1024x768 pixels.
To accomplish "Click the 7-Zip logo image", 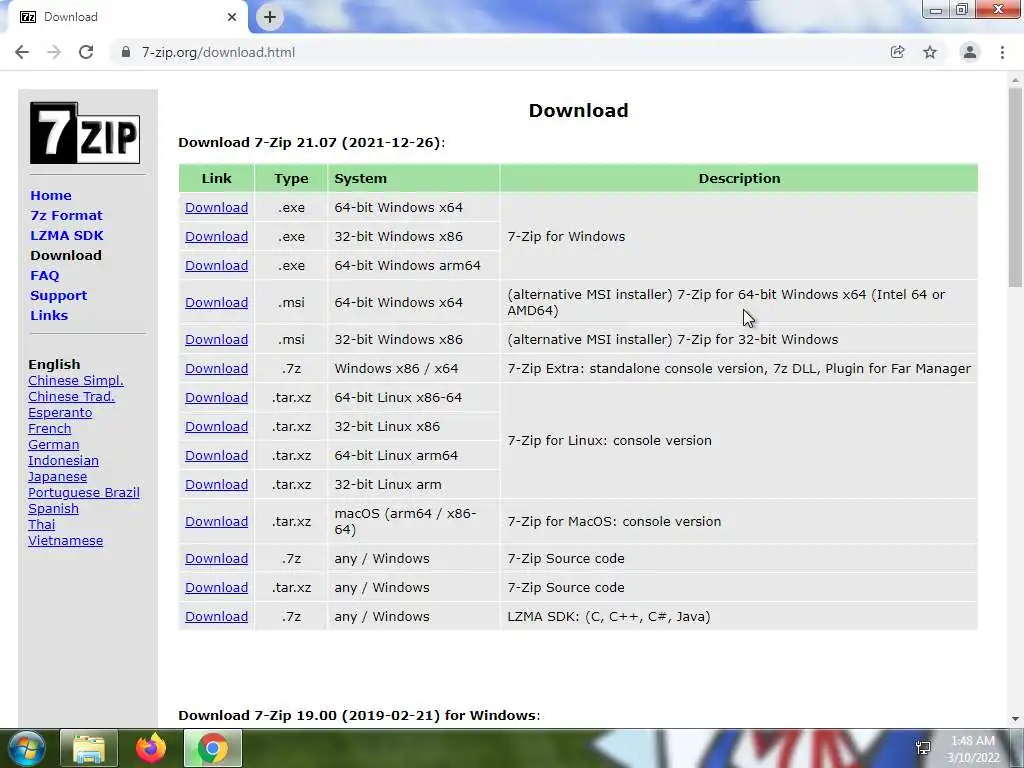I will (85, 133).
